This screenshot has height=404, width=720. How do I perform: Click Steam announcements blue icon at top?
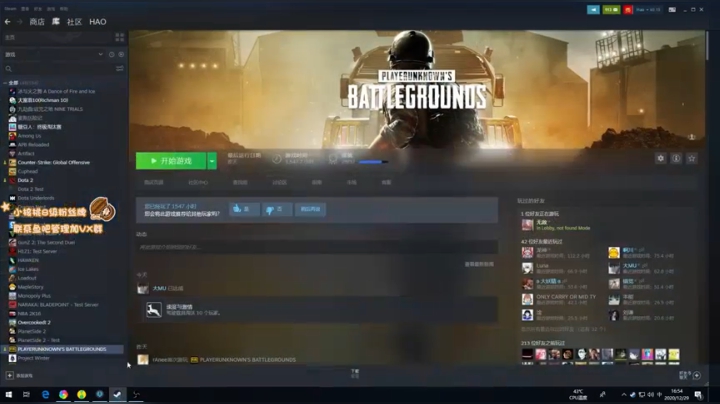593,10
